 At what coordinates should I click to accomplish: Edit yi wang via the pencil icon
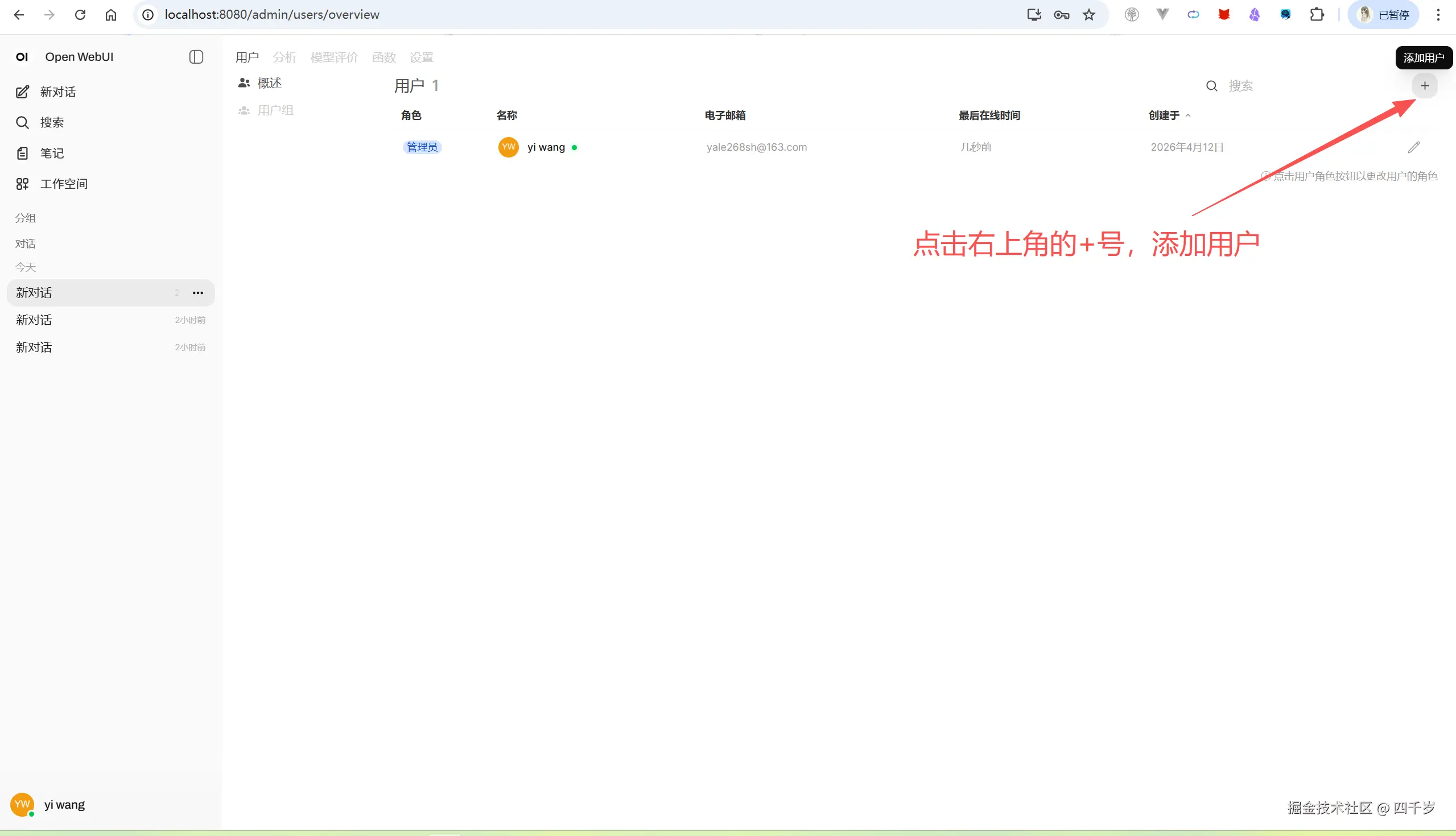(1414, 147)
